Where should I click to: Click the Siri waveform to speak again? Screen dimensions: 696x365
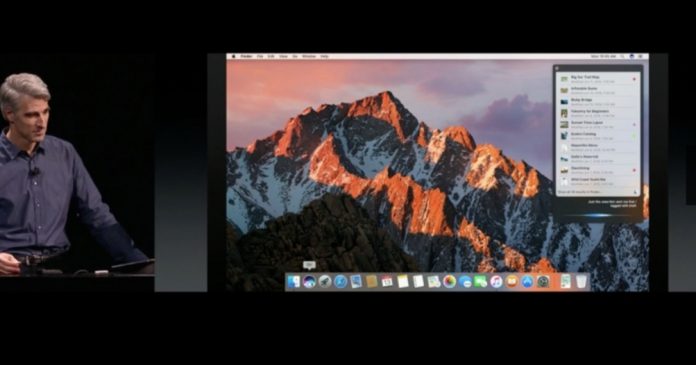point(597,215)
